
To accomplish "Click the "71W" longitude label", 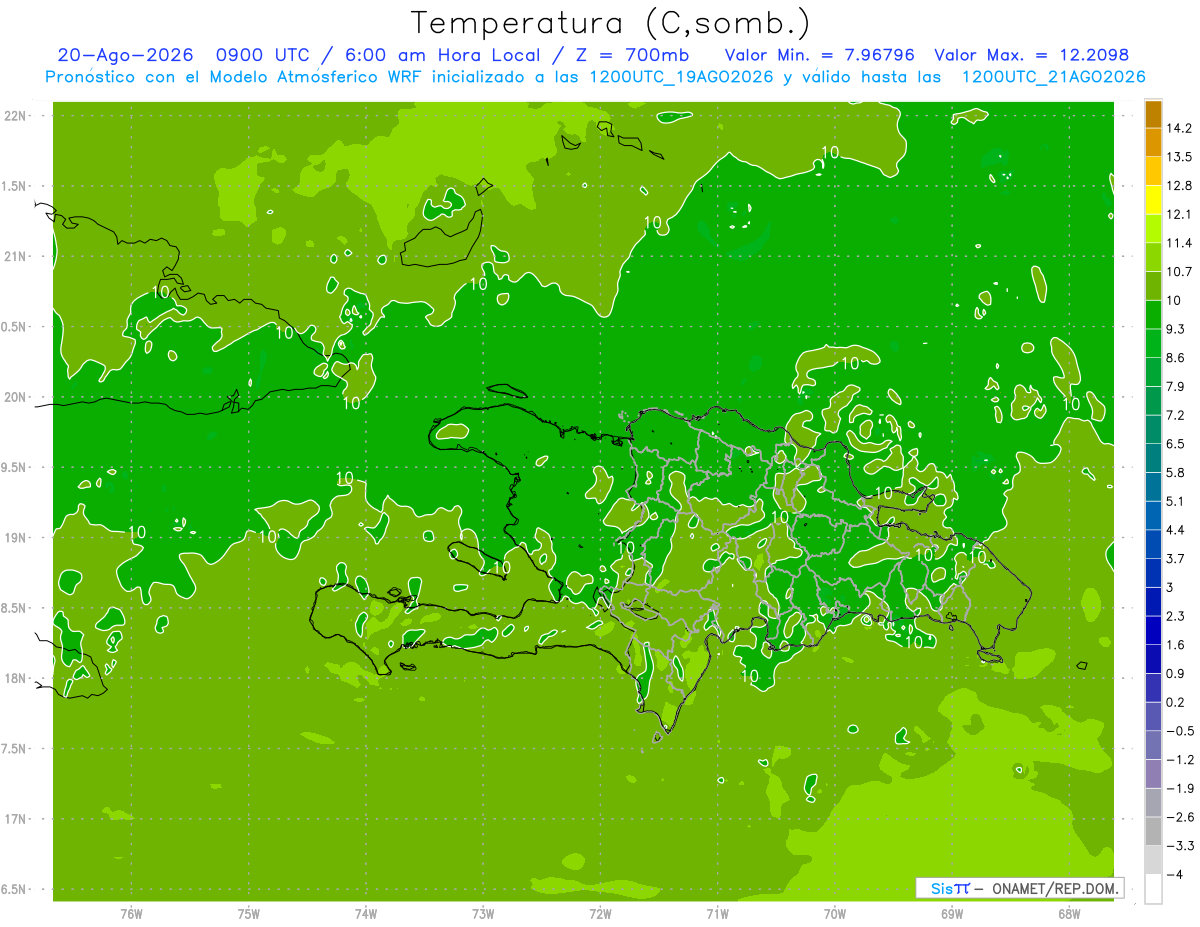I will (x=717, y=913).
